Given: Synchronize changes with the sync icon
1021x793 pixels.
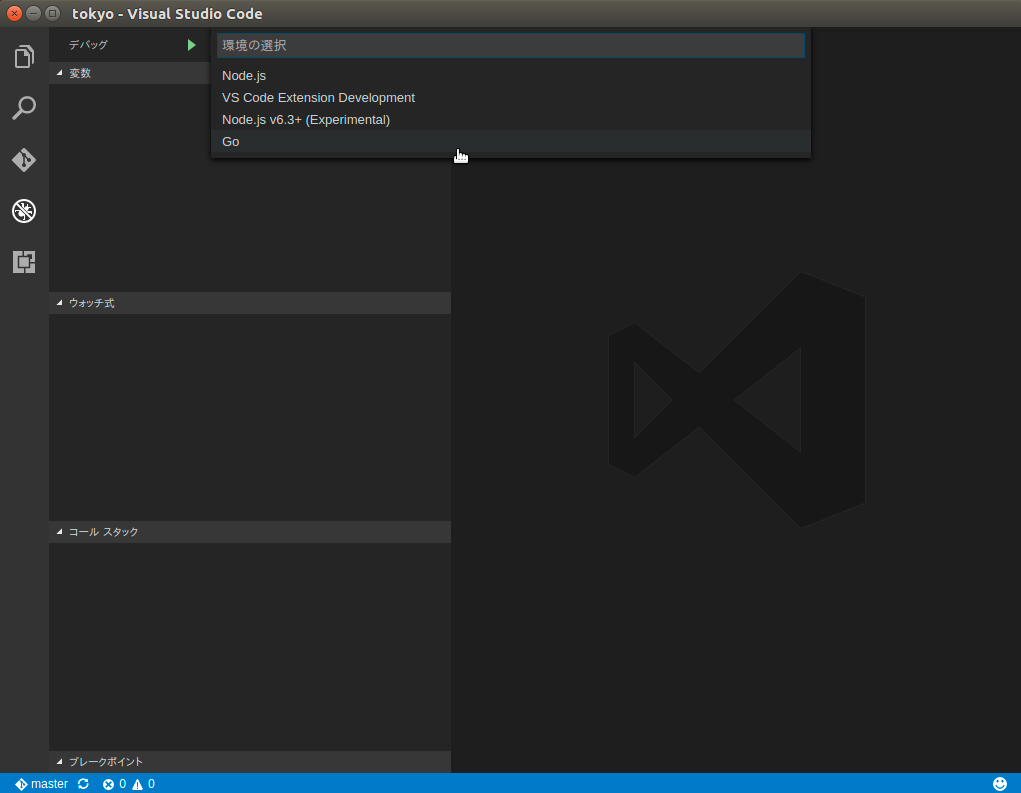Looking at the screenshot, I should click(83, 784).
